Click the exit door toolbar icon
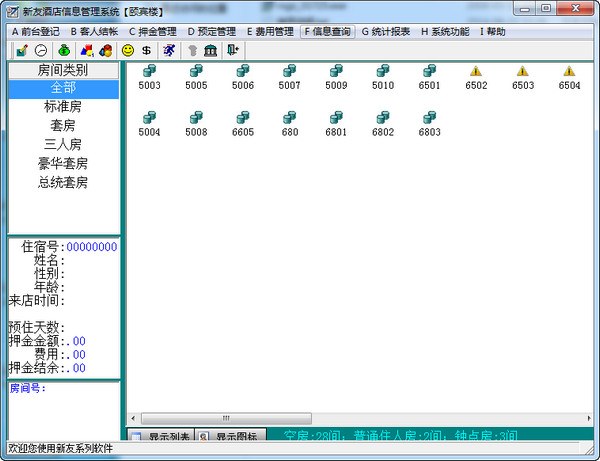The width and height of the screenshot is (600, 461). (x=232, y=50)
